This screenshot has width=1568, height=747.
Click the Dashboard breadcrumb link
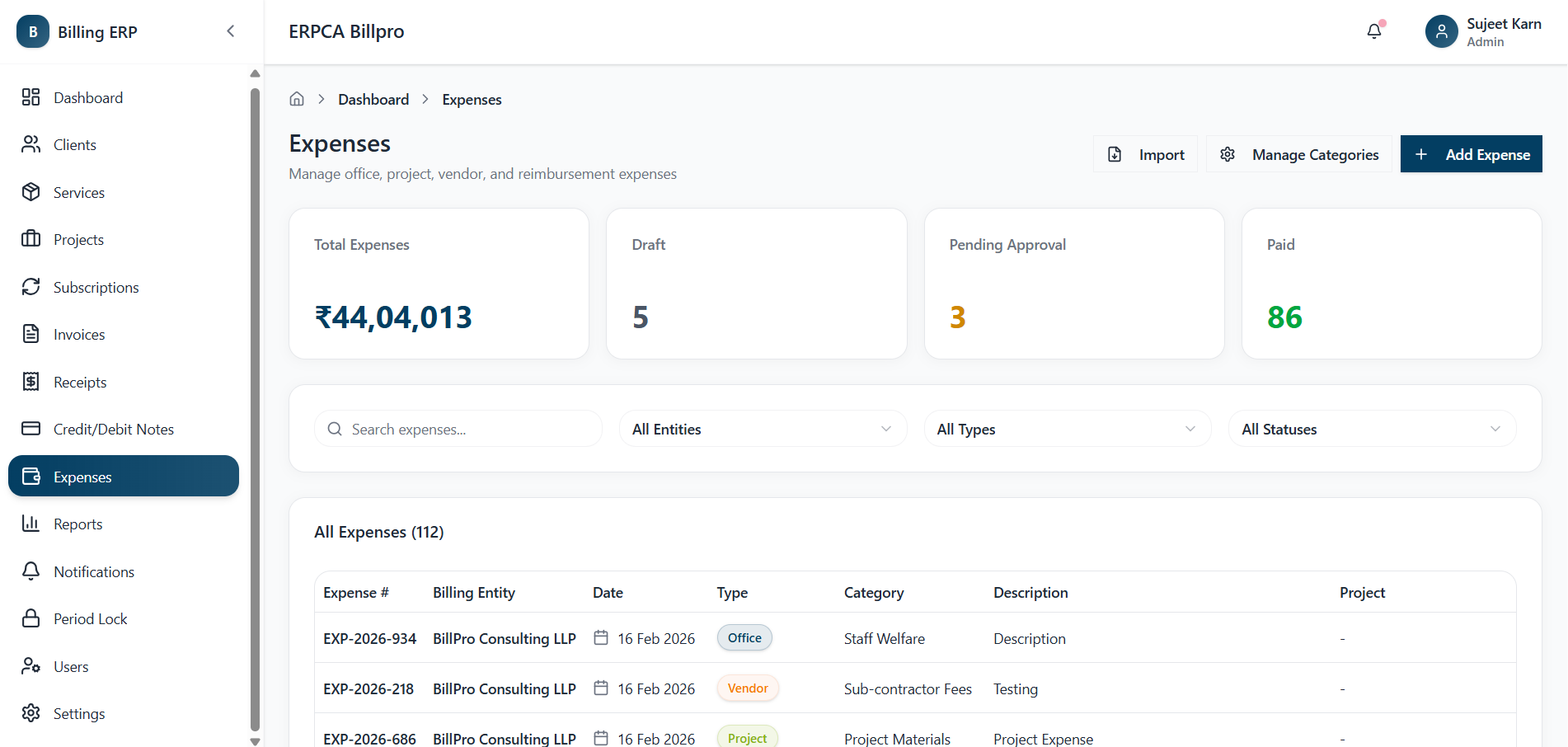[x=373, y=100]
